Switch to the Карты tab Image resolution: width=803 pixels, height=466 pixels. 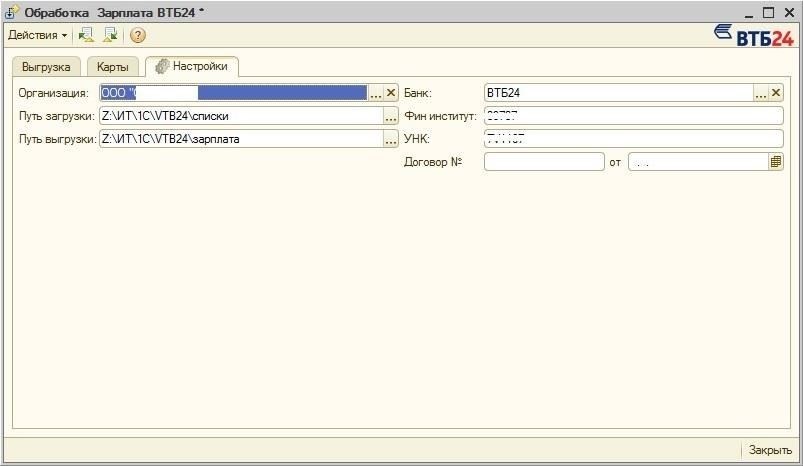(112, 67)
